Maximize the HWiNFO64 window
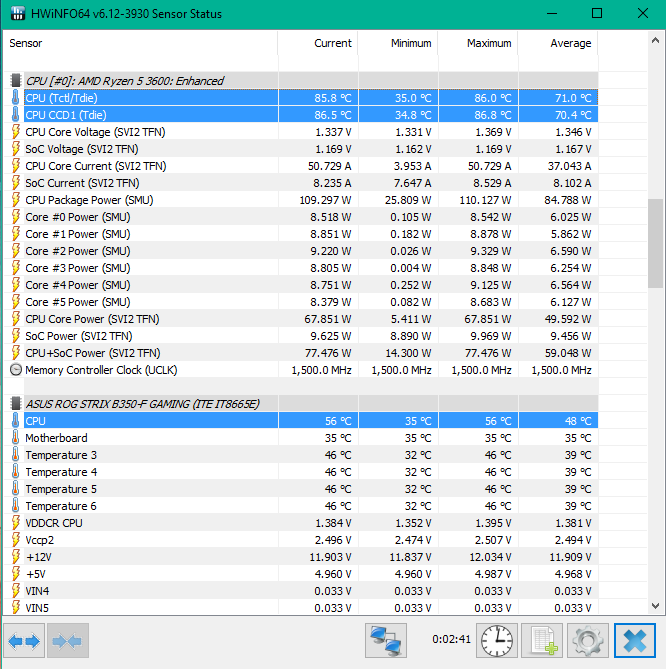 [x=597, y=13]
